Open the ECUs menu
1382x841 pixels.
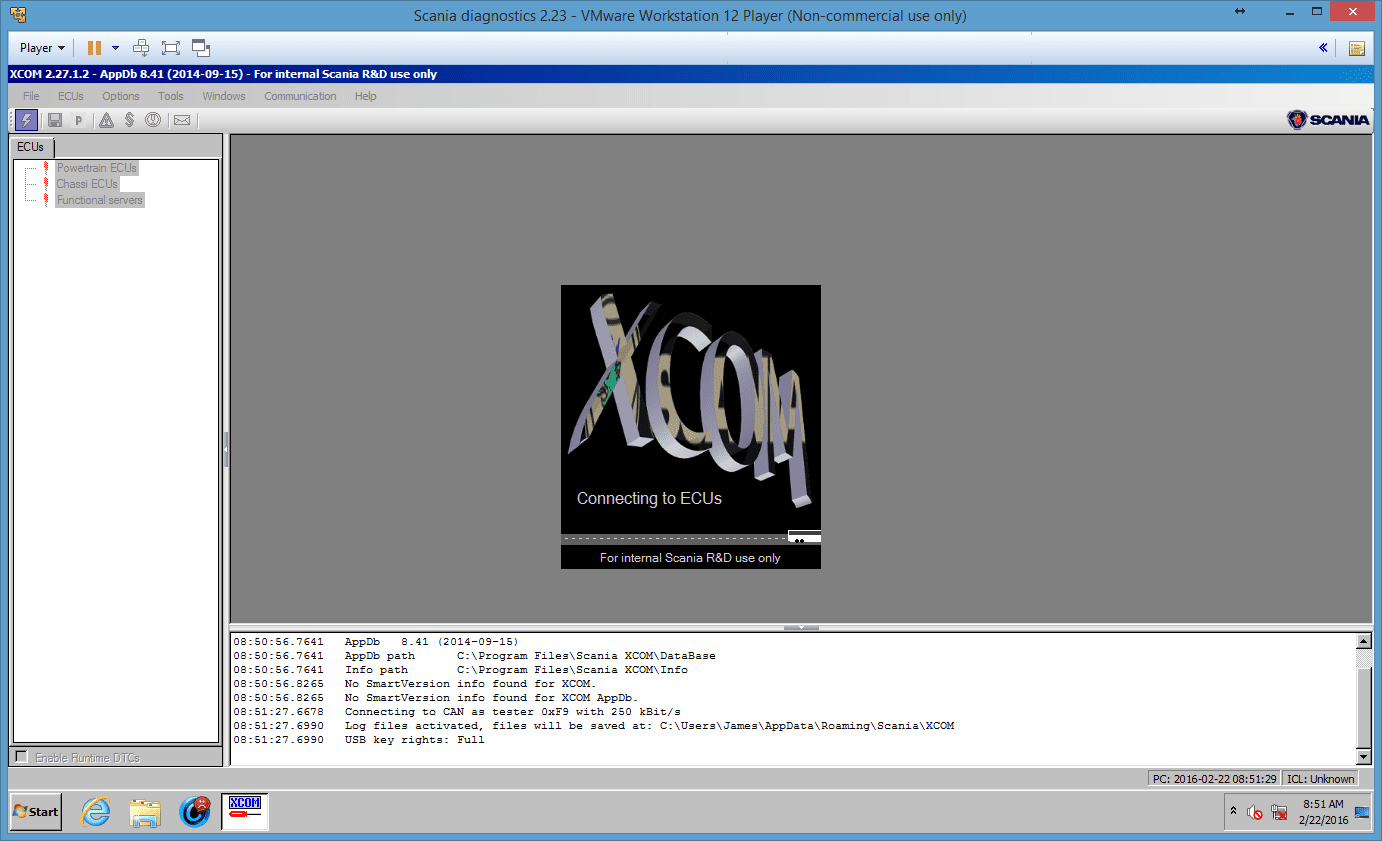pyautogui.click(x=71, y=96)
